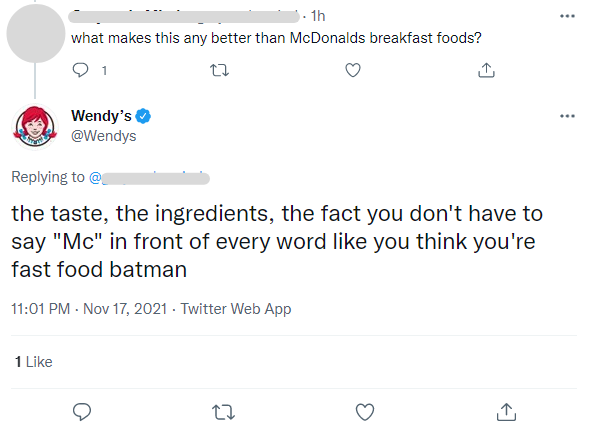Share the McDonalds breakfast question tweet

pyautogui.click(x=486, y=70)
